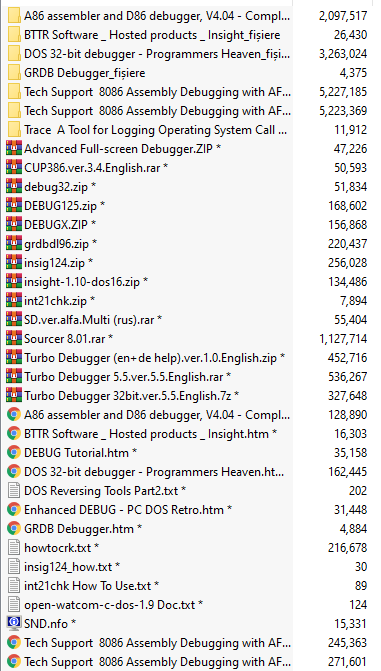Image resolution: width=381 pixels, height=671 pixels.
Task: Click the Chrome icon beside GRDB Debugger.htm
Action: click(14, 528)
